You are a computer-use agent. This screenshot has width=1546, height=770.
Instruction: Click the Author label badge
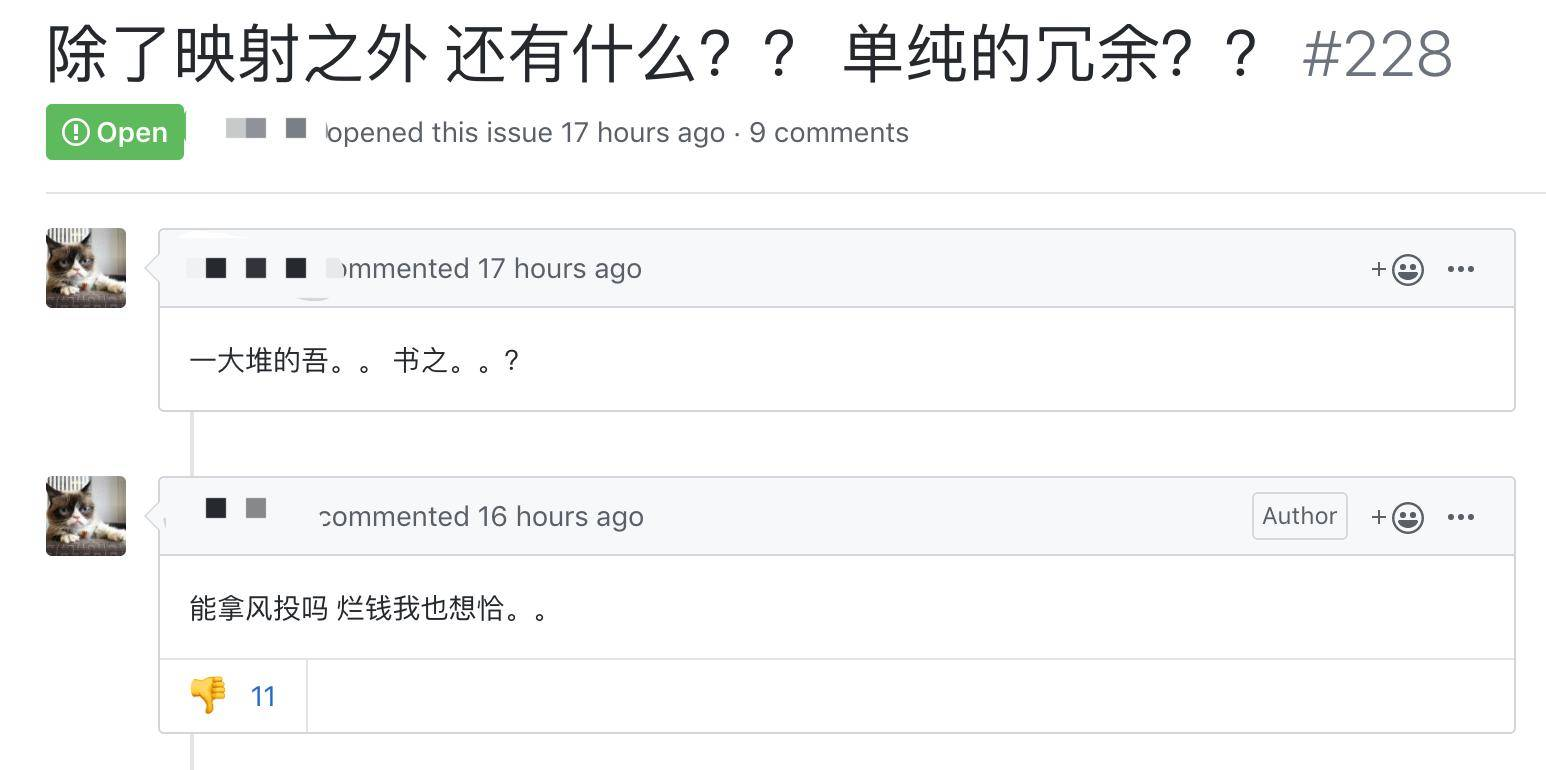[x=1299, y=516]
